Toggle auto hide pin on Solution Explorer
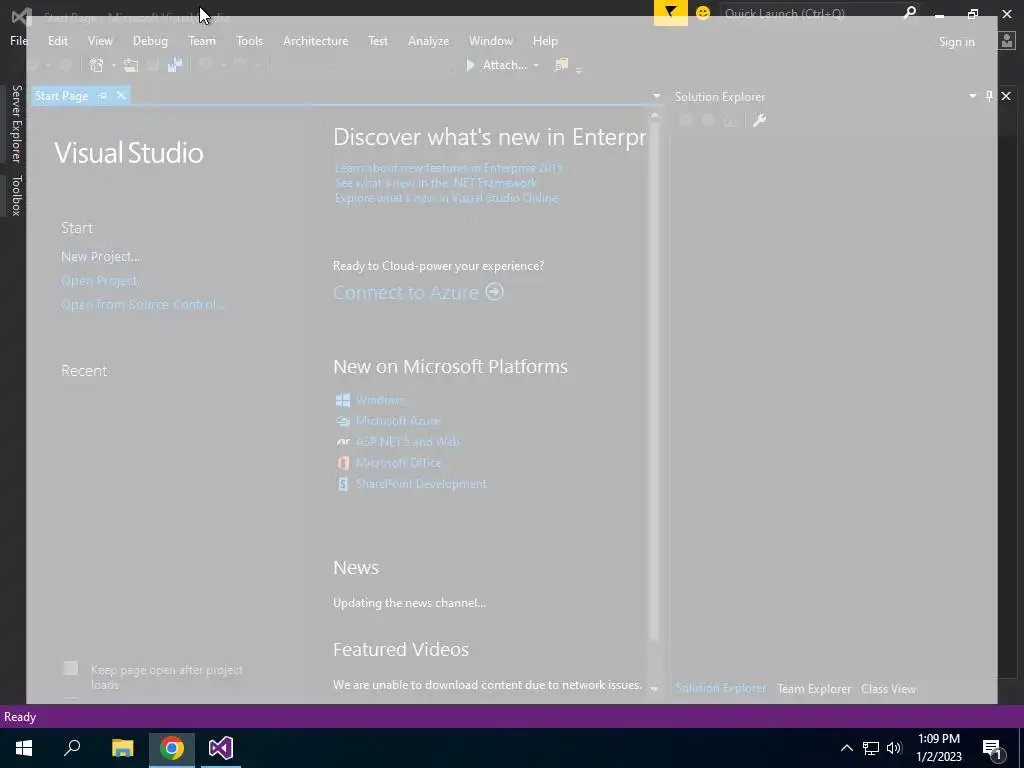The height and width of the screenshot is (768, 1024). tap(989, 96)
